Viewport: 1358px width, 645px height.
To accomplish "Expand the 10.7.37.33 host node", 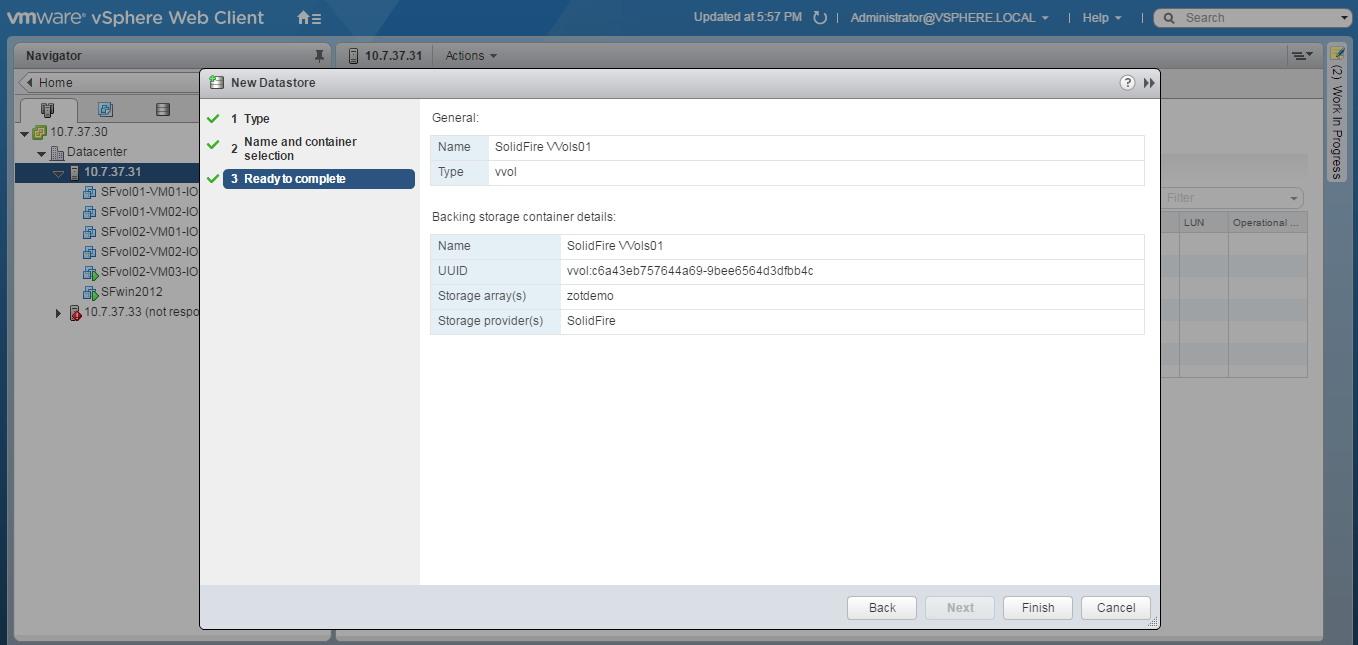I will coord(59,313).
